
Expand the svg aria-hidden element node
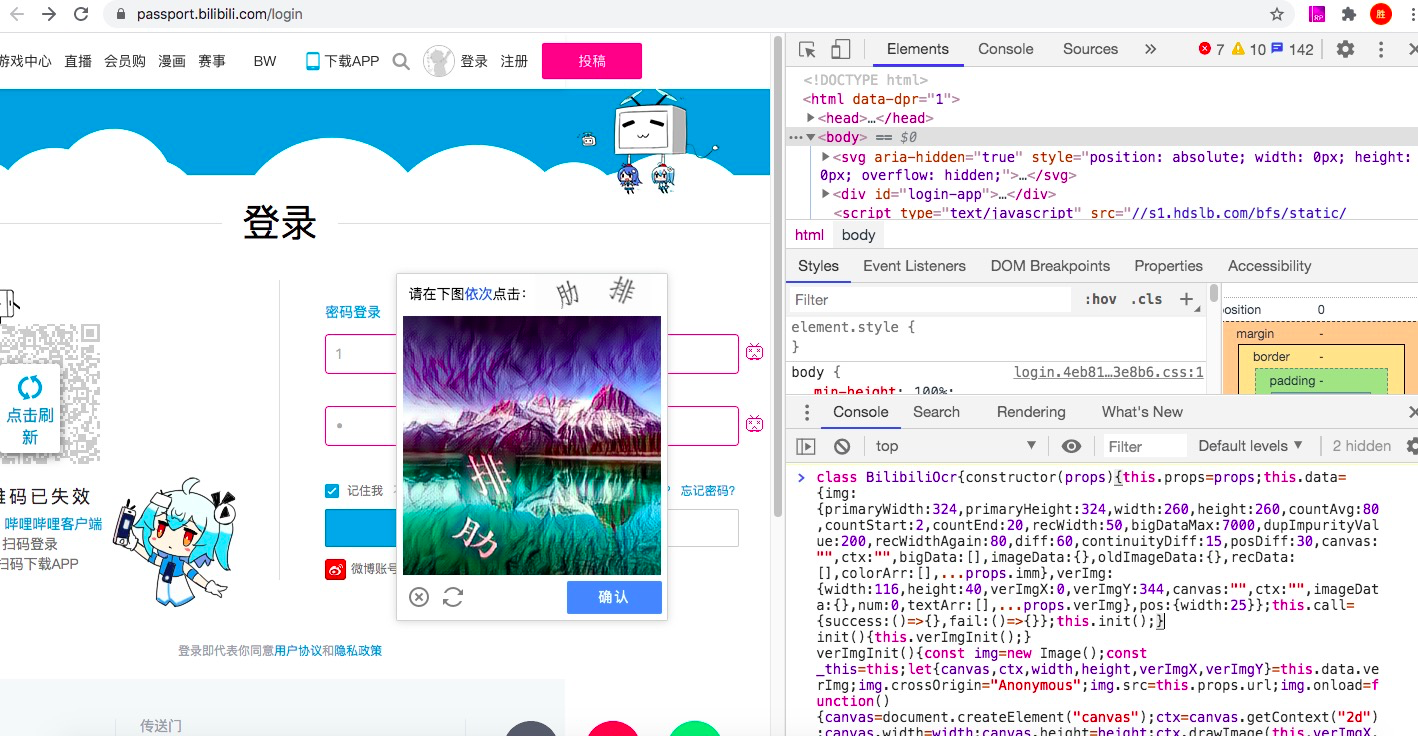[x=826, y=157]
